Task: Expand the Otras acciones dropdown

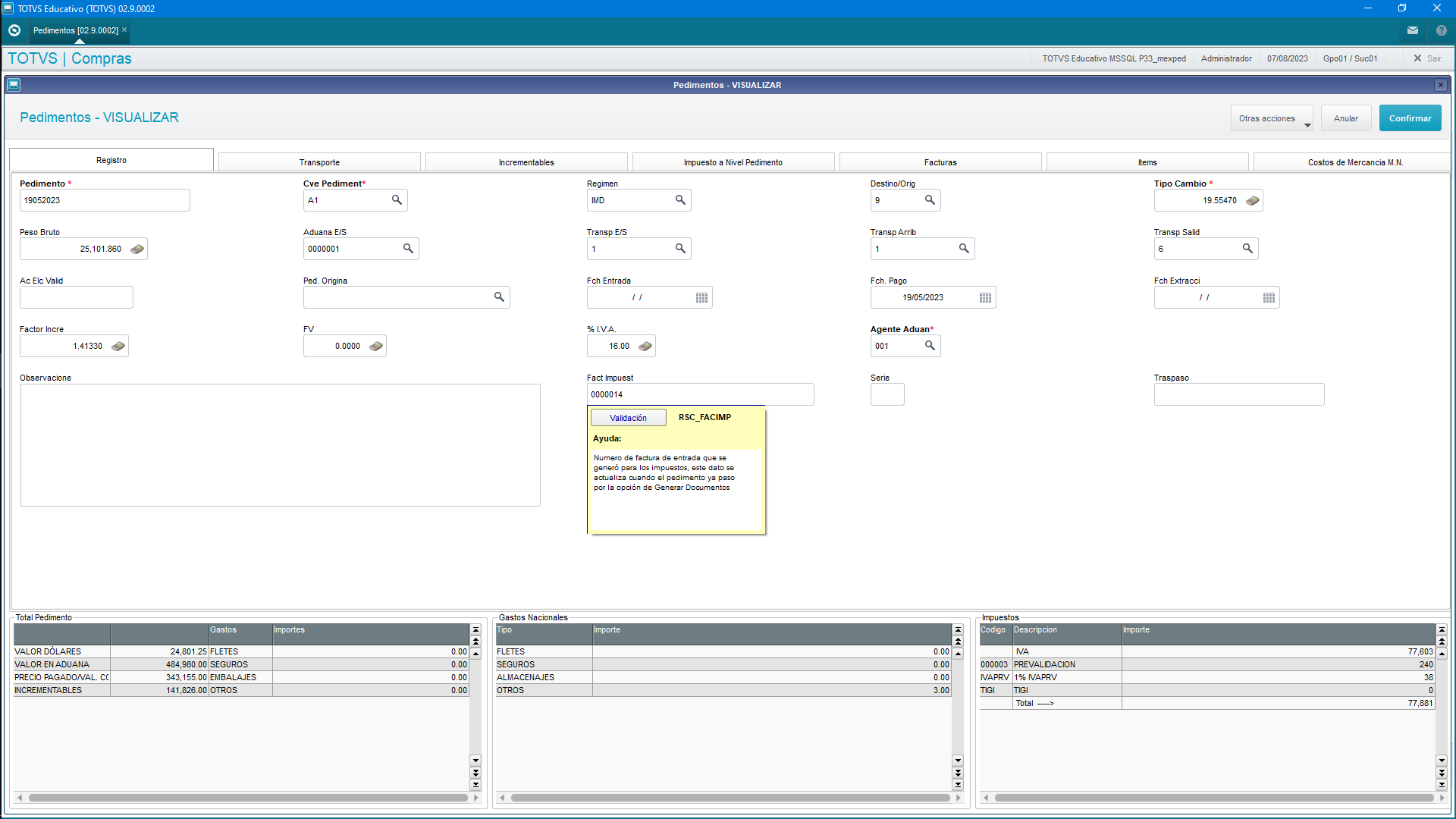Action: click(x=1272, y=118)
